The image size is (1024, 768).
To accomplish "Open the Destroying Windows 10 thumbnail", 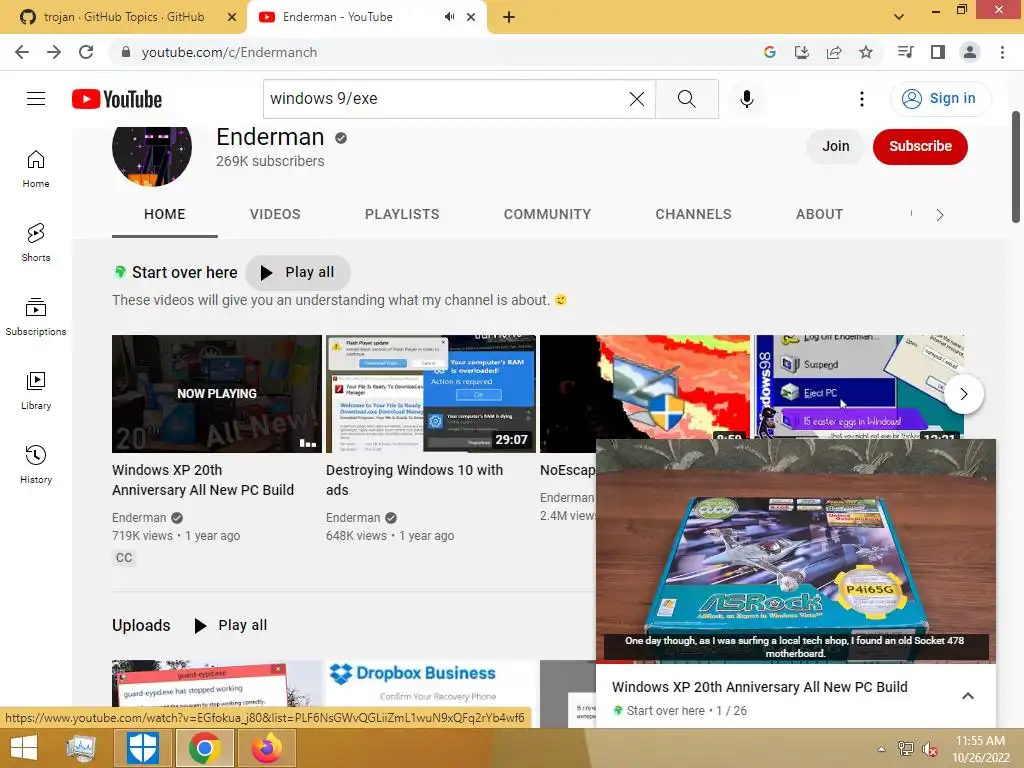I will point(431,394).
